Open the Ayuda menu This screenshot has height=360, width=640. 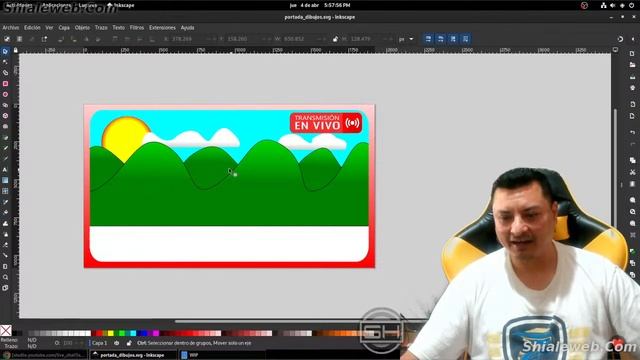(x=187, y=28)
